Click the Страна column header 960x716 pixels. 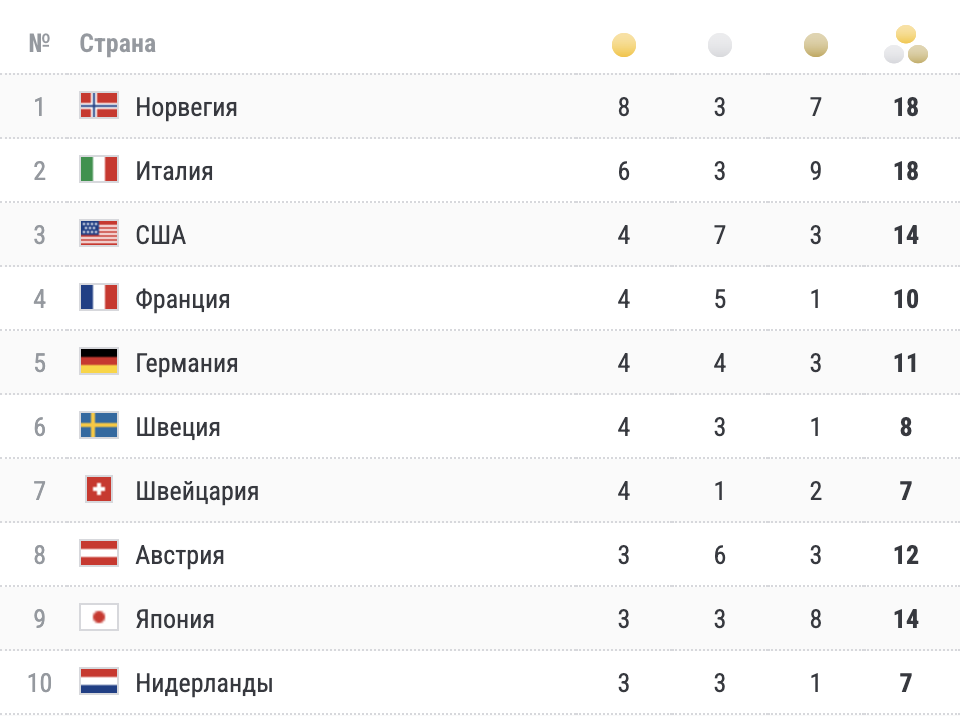click(118, 44)
